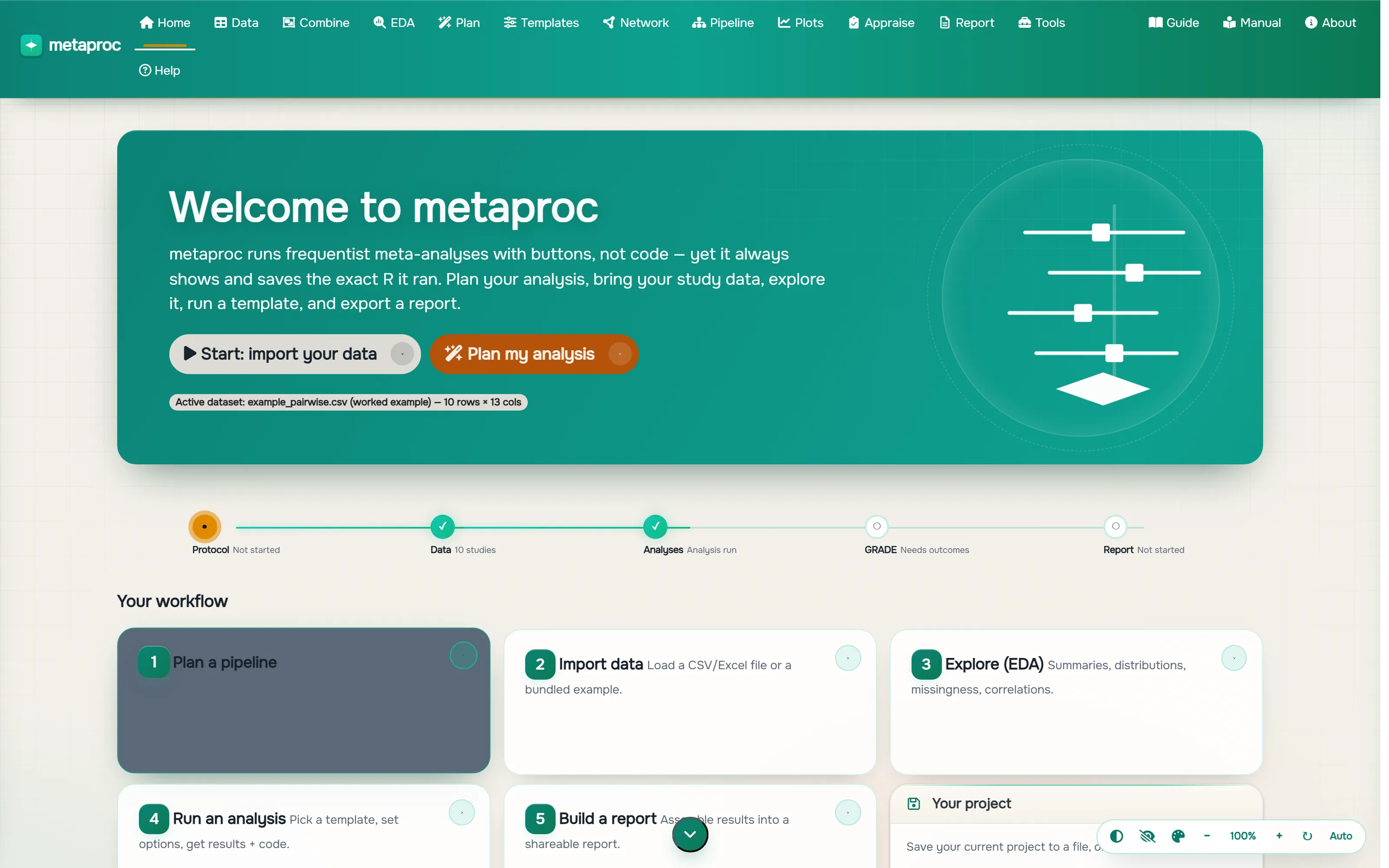Click the GRADE step marker

tap(876, 526)
